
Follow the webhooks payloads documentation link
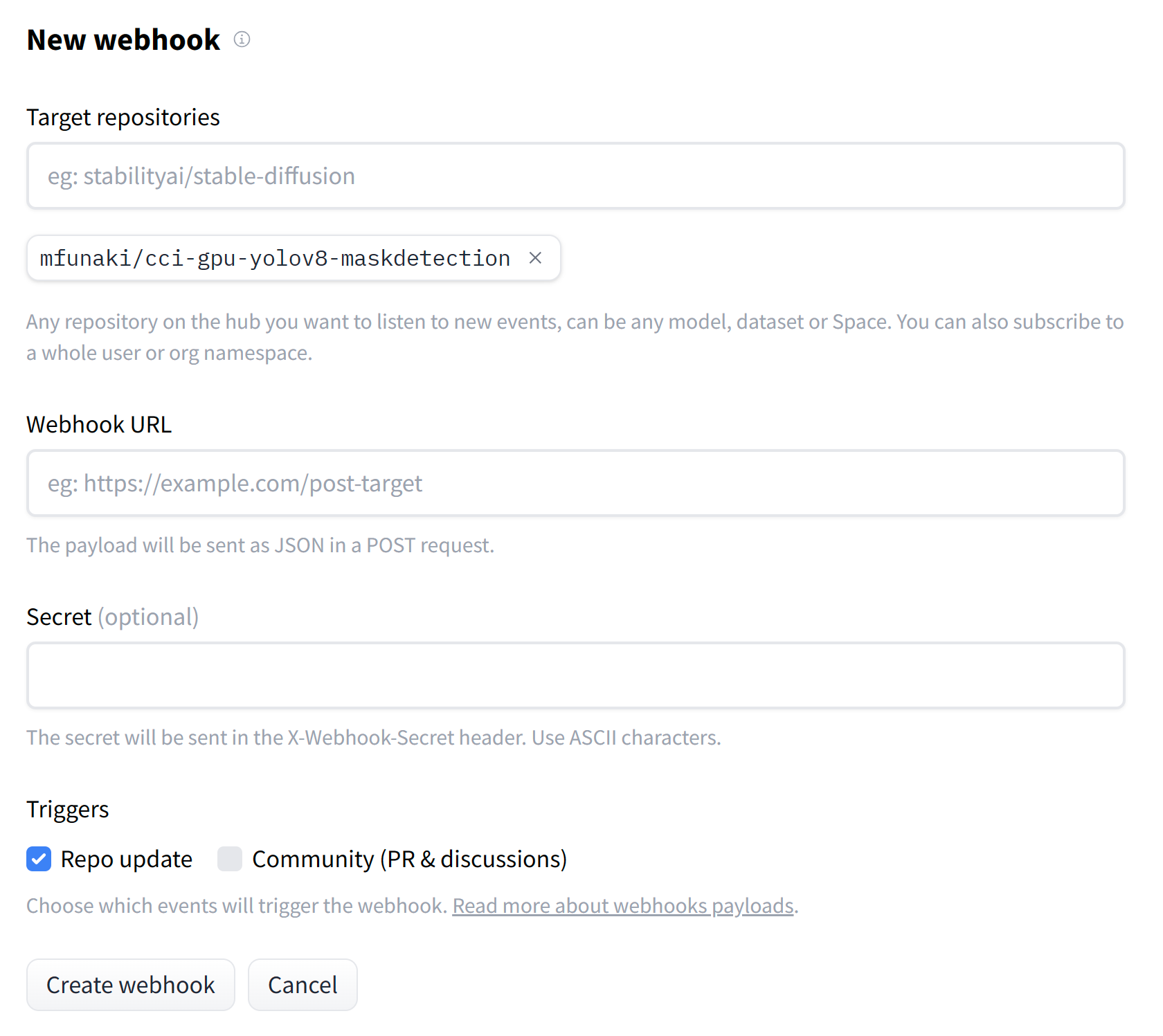pyautogui.click(x=622, y=905)
